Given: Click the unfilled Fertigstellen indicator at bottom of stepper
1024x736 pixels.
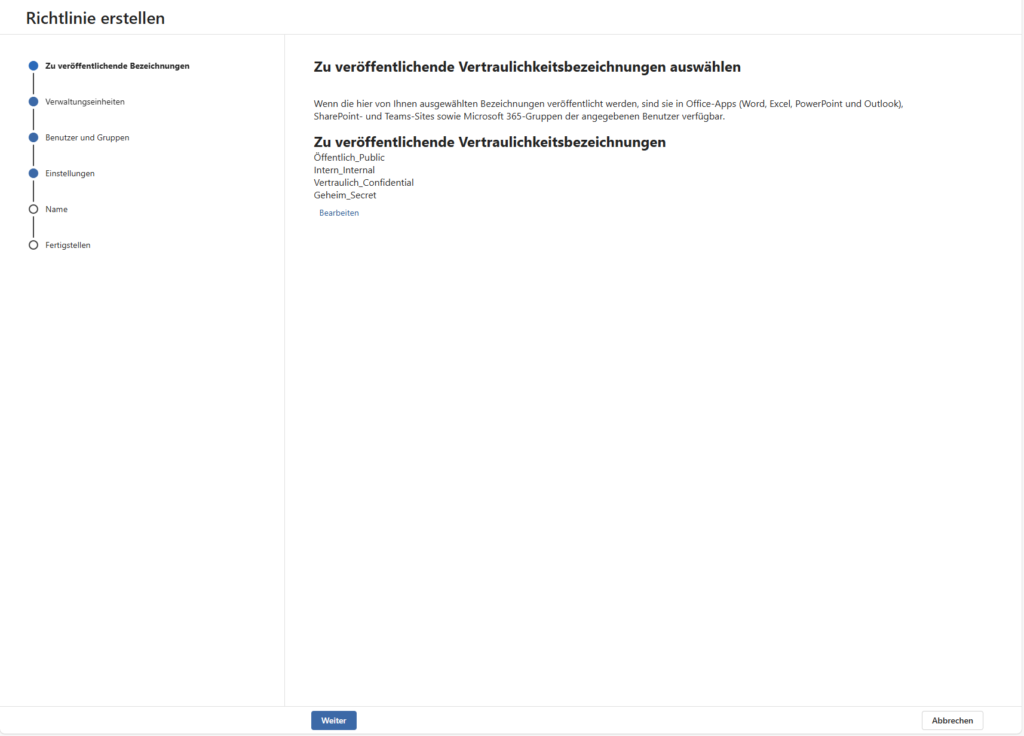Looking at the screenshot, I should coord(34,245).
